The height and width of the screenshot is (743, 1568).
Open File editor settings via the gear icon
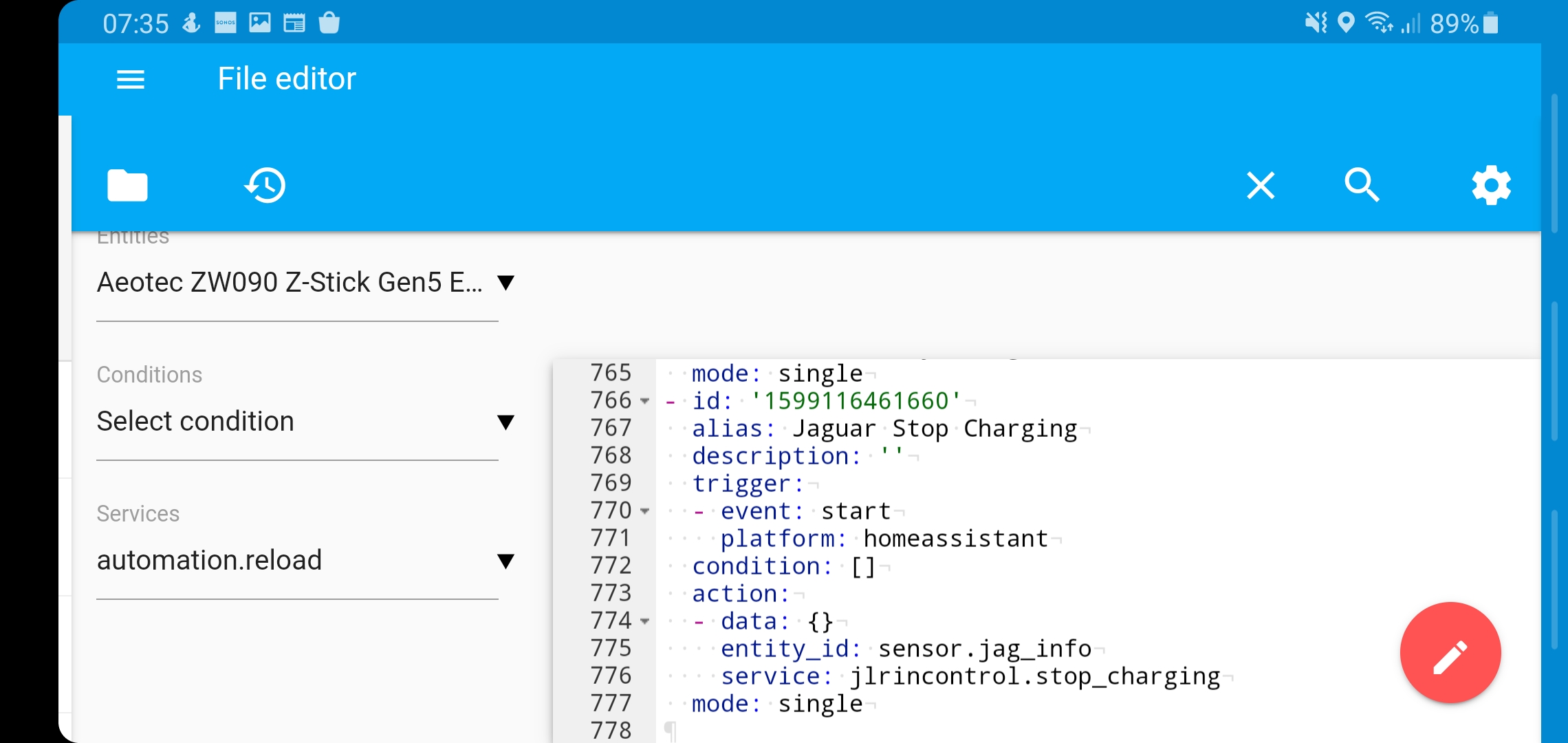(1491, 185)
